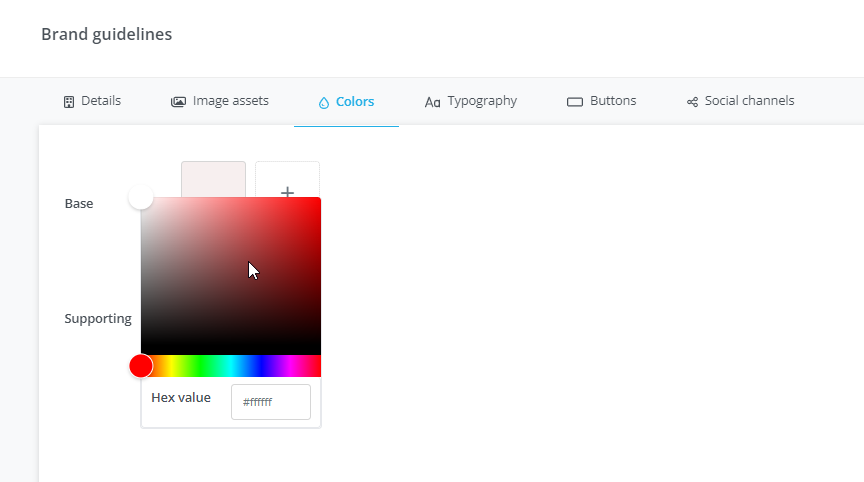This screenshot has height=482, width=864.
Task: Switch to the Typography tab
Action: tap(471, 101)
